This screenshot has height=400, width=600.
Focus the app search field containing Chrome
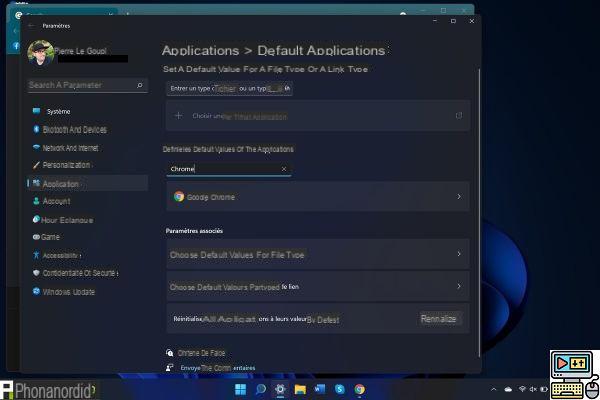click(x=229, y=169)
